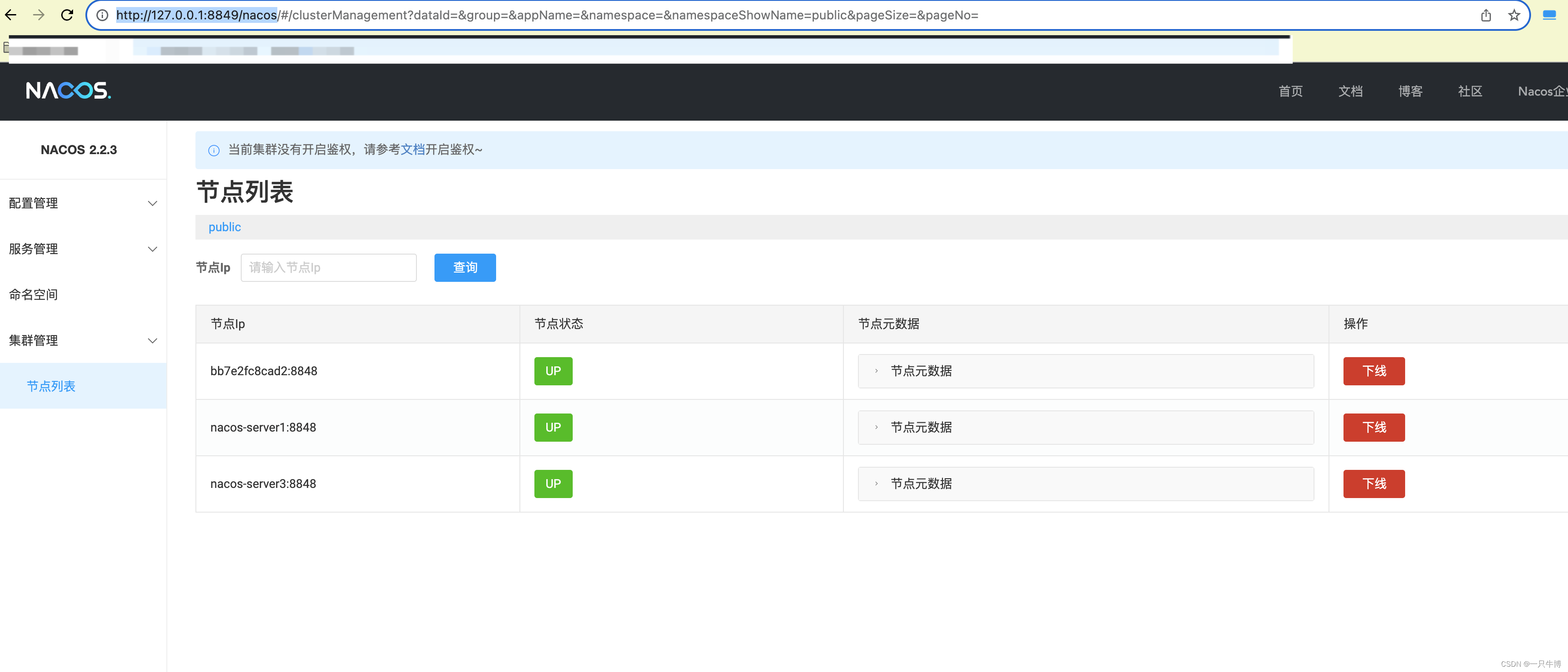Click the browser forward arrow
Image resolution: width=1568 pixels, height=672 pixels.
[x=39, y=15]
